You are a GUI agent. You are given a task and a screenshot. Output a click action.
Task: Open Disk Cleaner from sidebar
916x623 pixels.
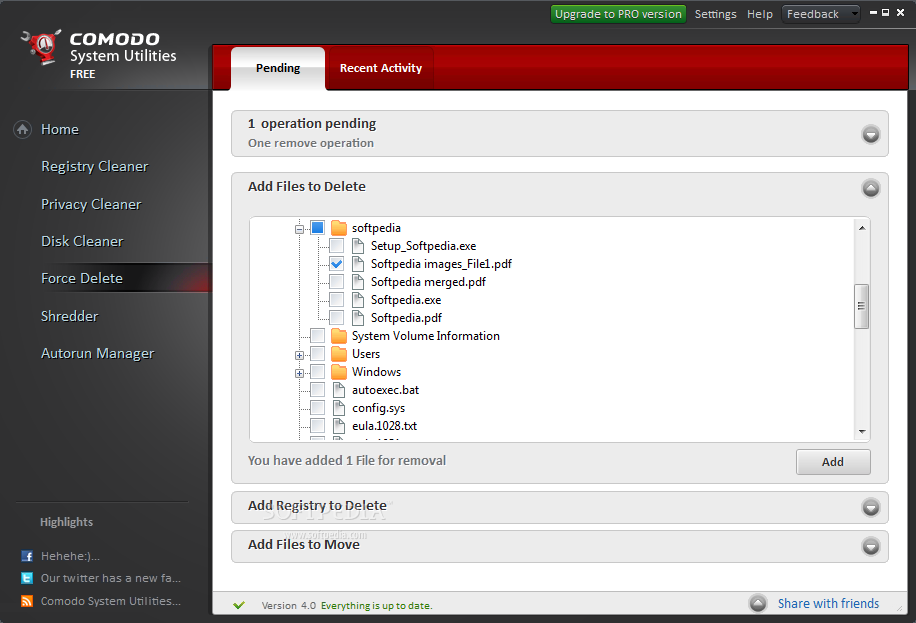pos(82,241)
